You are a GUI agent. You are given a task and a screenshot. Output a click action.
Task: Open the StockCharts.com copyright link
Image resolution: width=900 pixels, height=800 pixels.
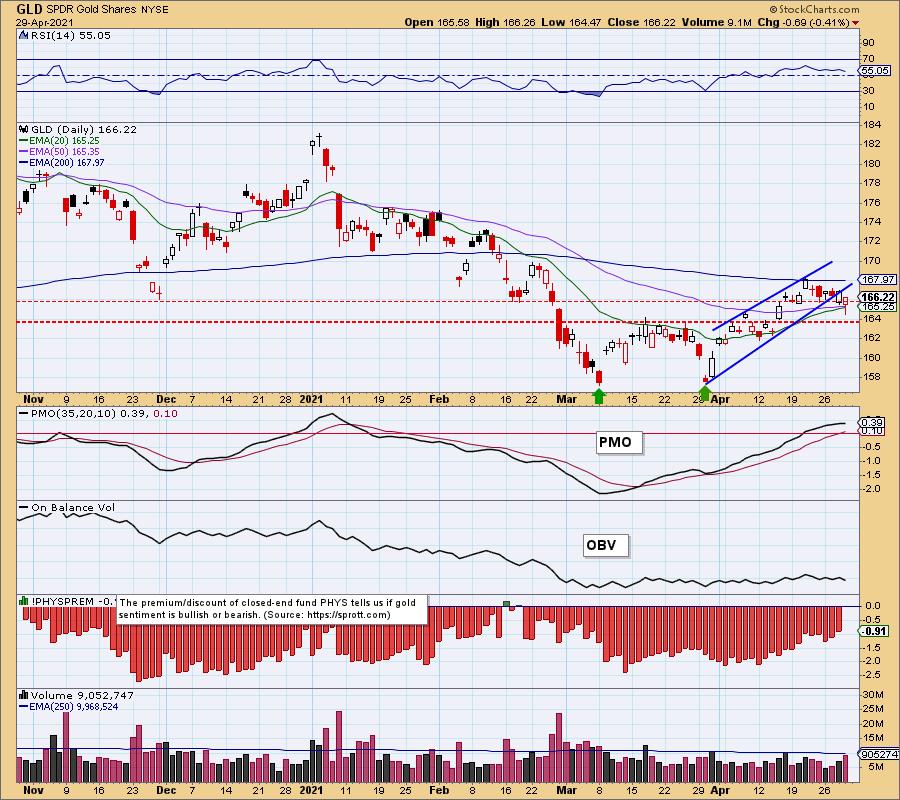pyautogui.click(x=814, y=9)
